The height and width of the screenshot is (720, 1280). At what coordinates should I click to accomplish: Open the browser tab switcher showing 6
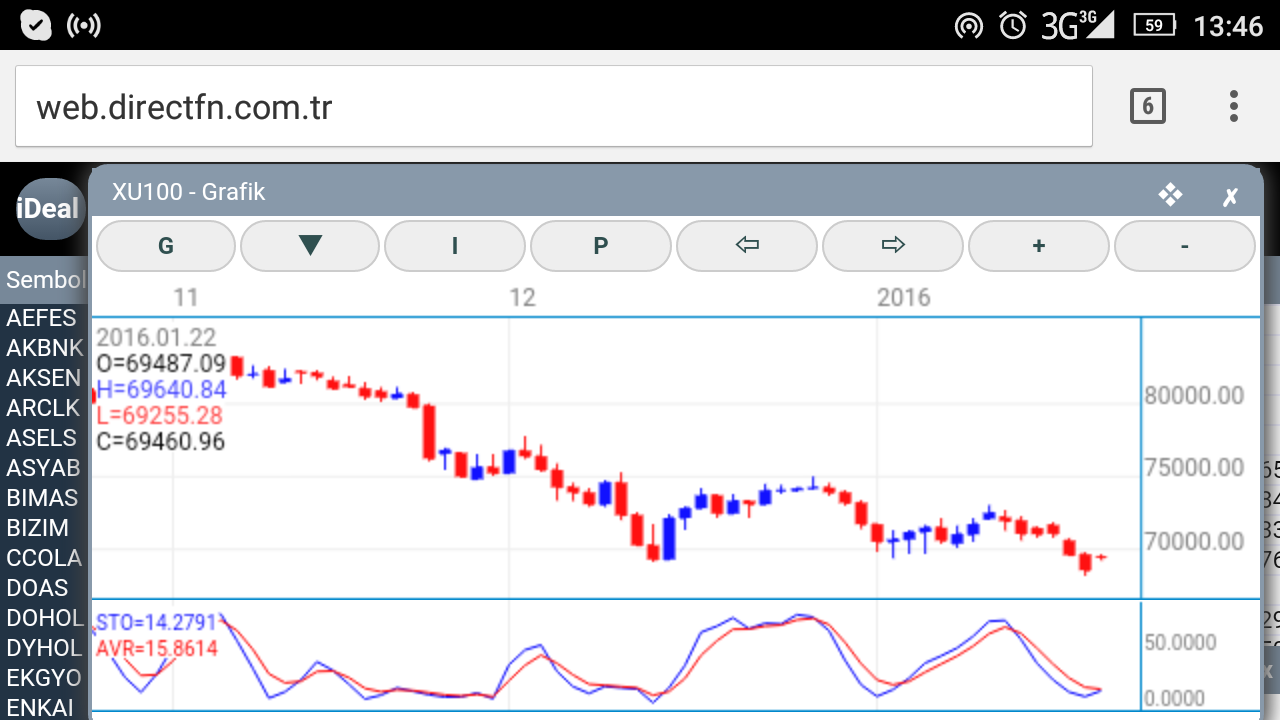click(x=1147, y=106)
